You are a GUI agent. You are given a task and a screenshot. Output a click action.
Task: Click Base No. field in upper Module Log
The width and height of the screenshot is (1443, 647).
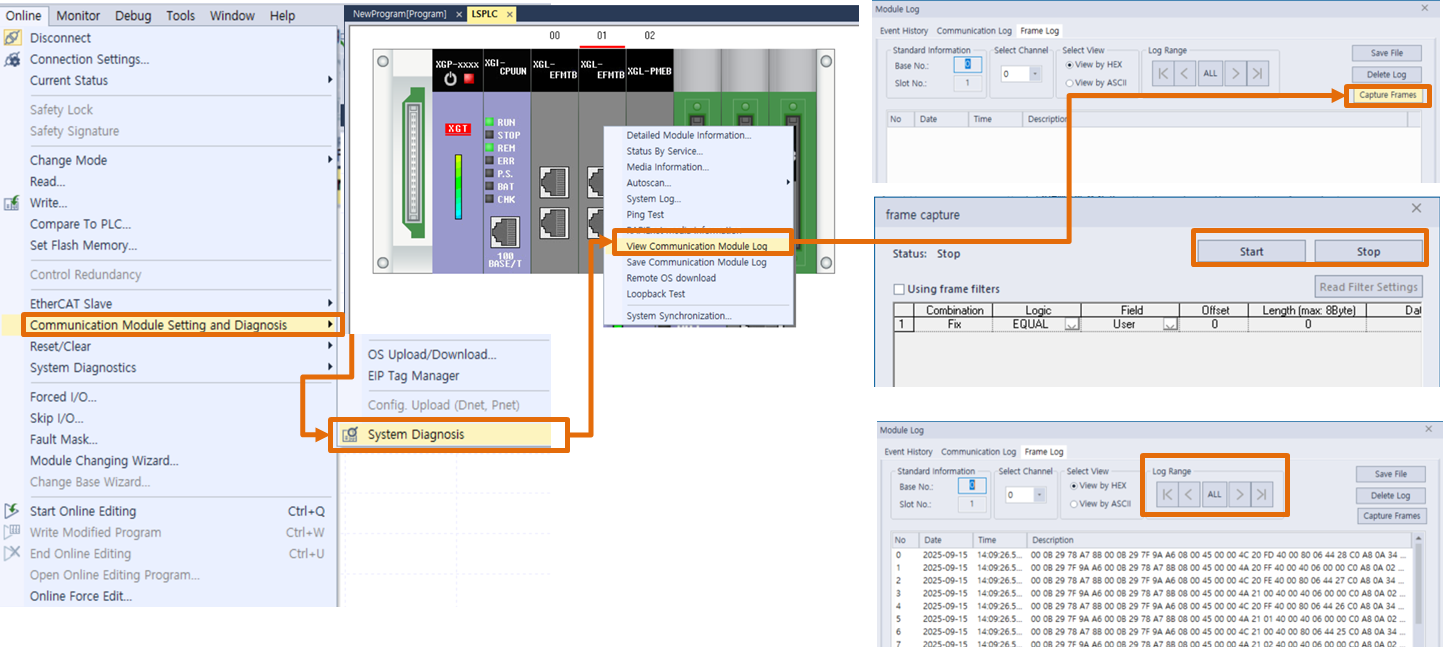pos(968,64)
